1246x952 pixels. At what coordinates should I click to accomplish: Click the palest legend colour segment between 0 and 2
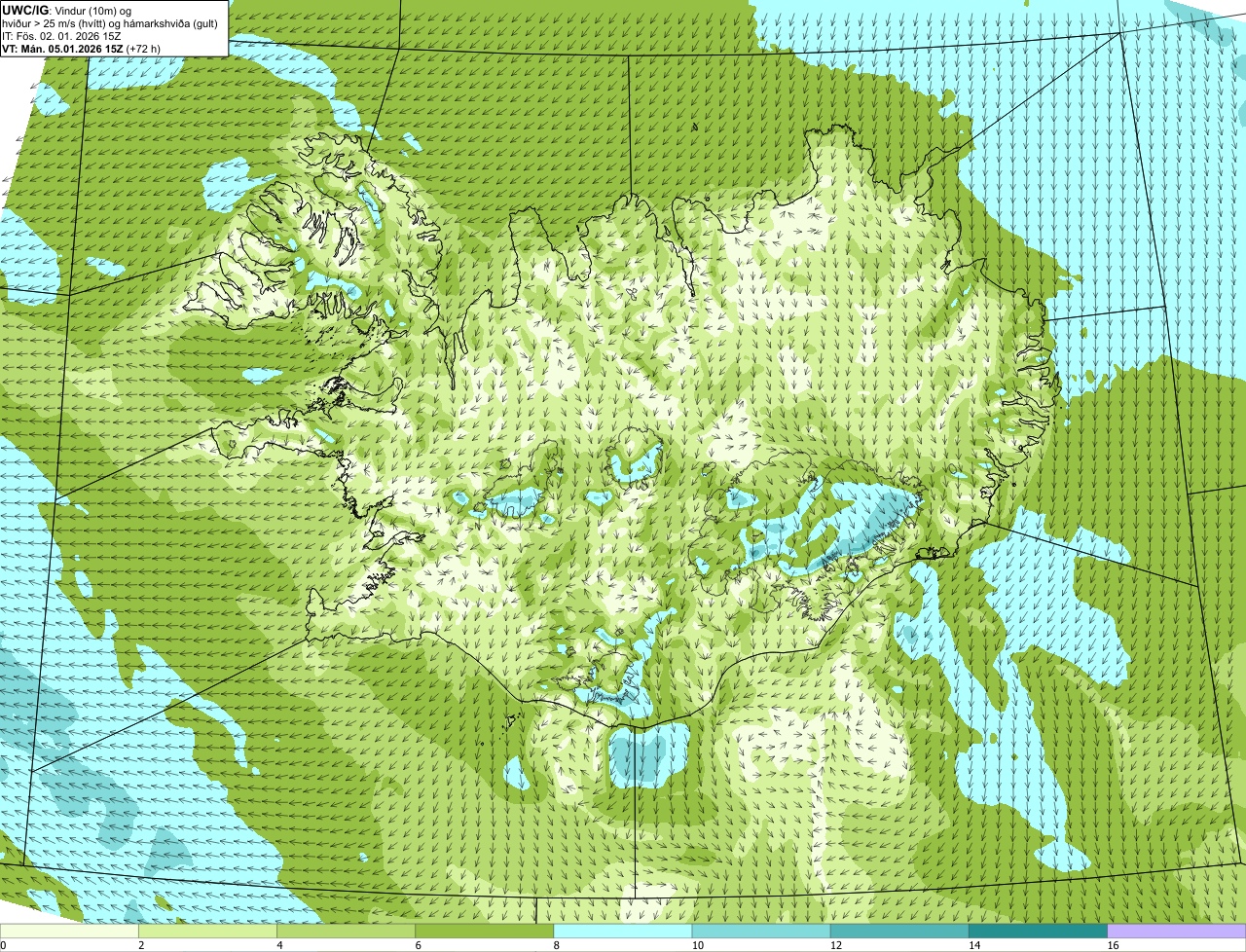tap(69, 932)
